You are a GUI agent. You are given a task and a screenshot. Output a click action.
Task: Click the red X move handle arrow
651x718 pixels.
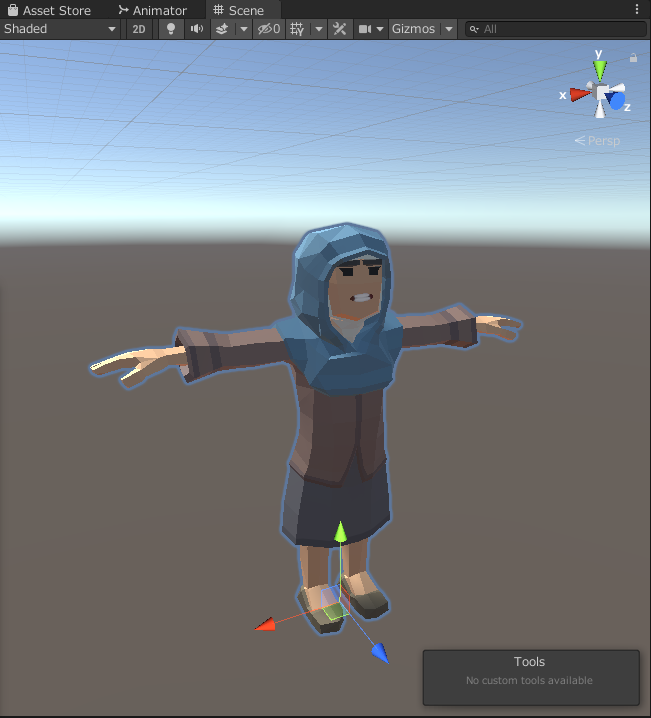[266, 625]
